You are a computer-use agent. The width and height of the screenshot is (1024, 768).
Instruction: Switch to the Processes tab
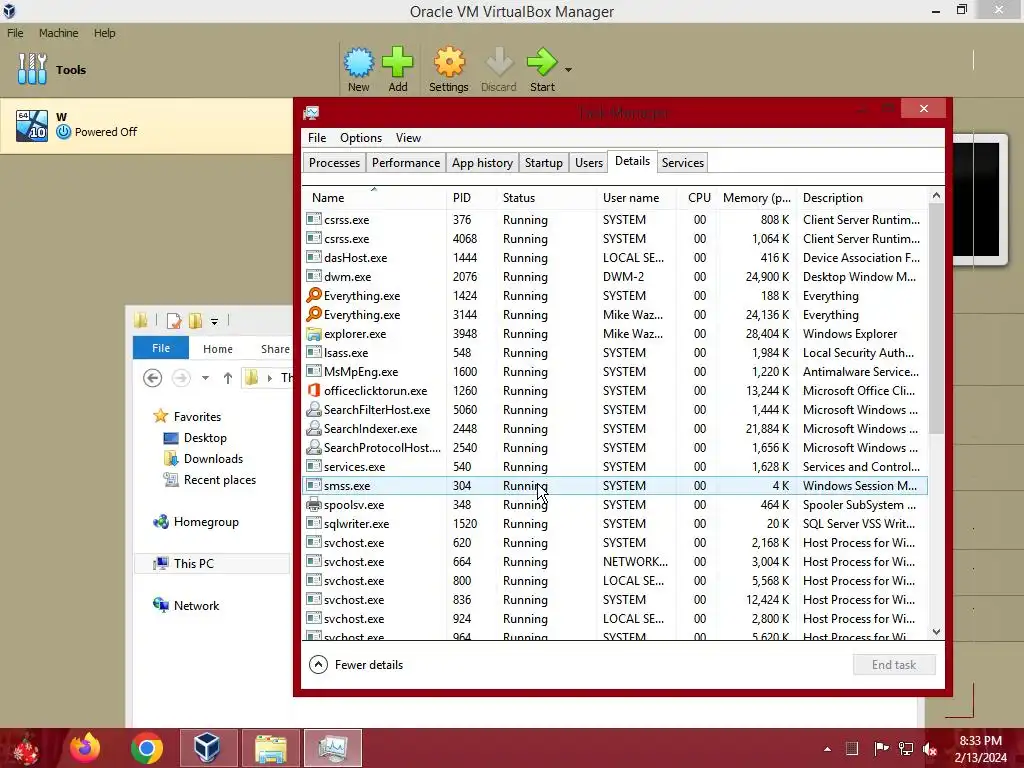coord(334,163)
